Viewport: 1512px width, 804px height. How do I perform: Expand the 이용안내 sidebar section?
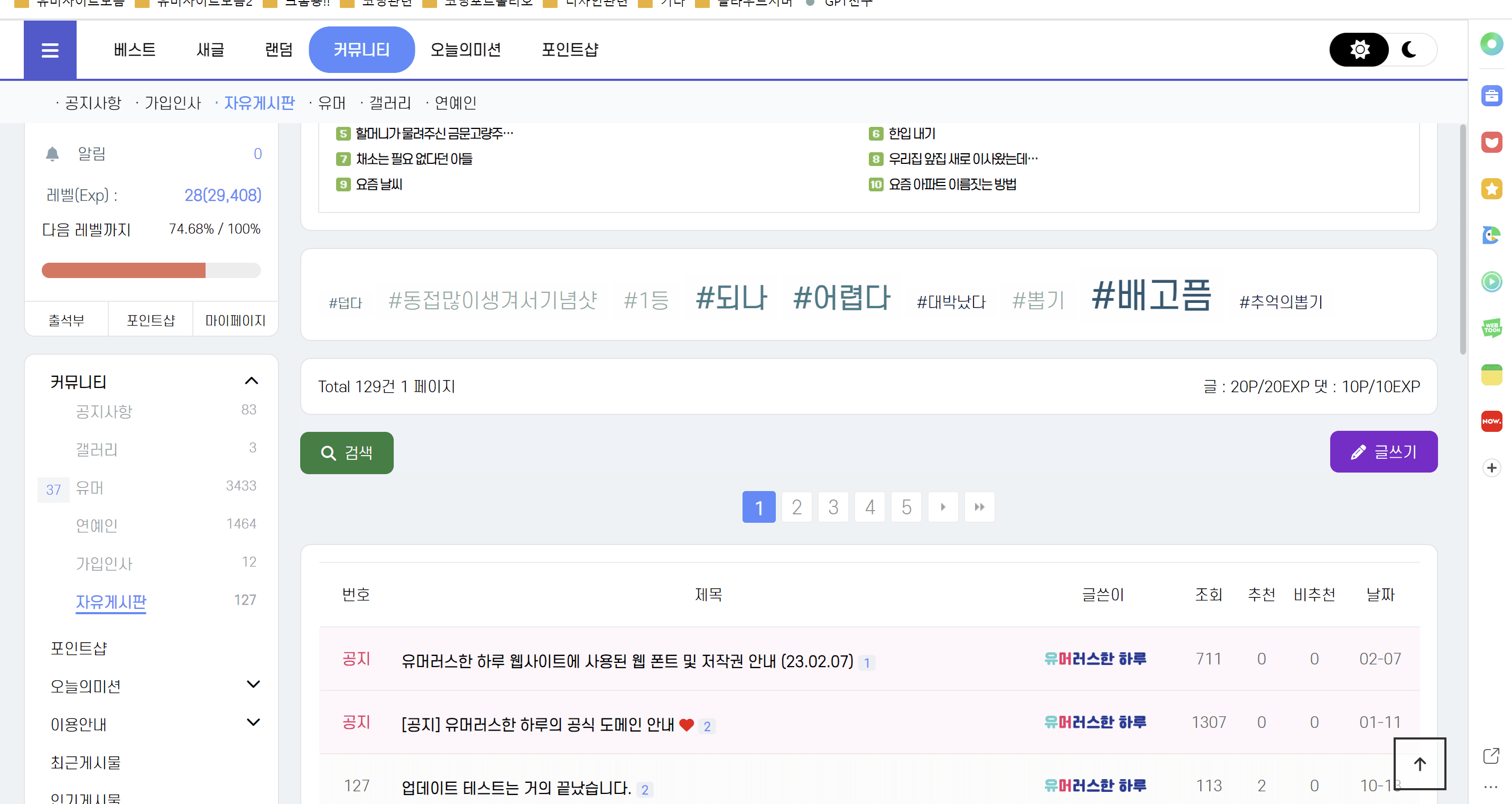click(x=253, y=723)
